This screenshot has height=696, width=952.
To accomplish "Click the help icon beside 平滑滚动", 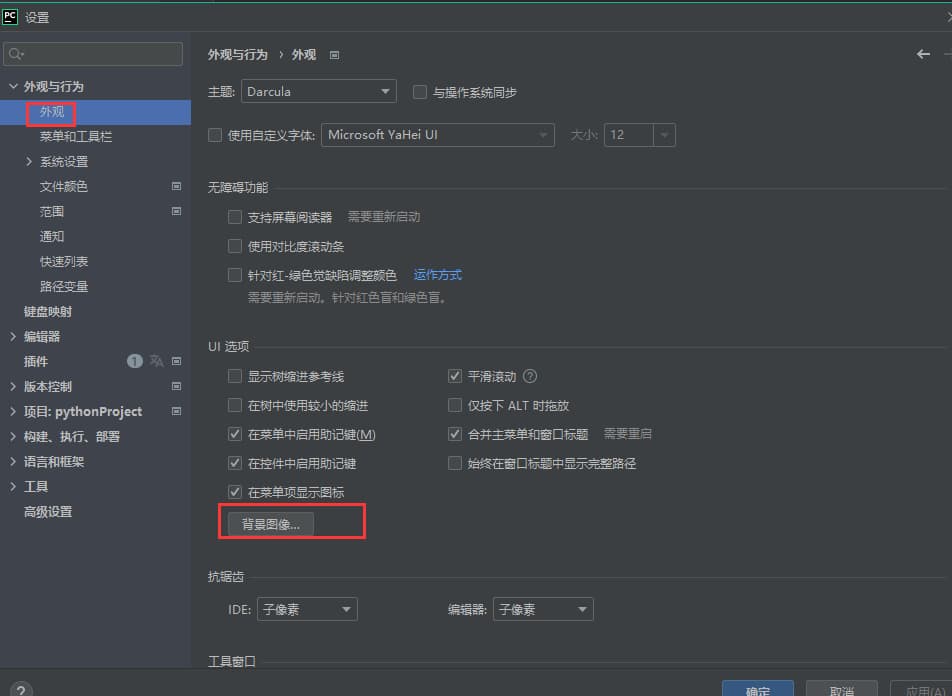I will pos(530,377).
